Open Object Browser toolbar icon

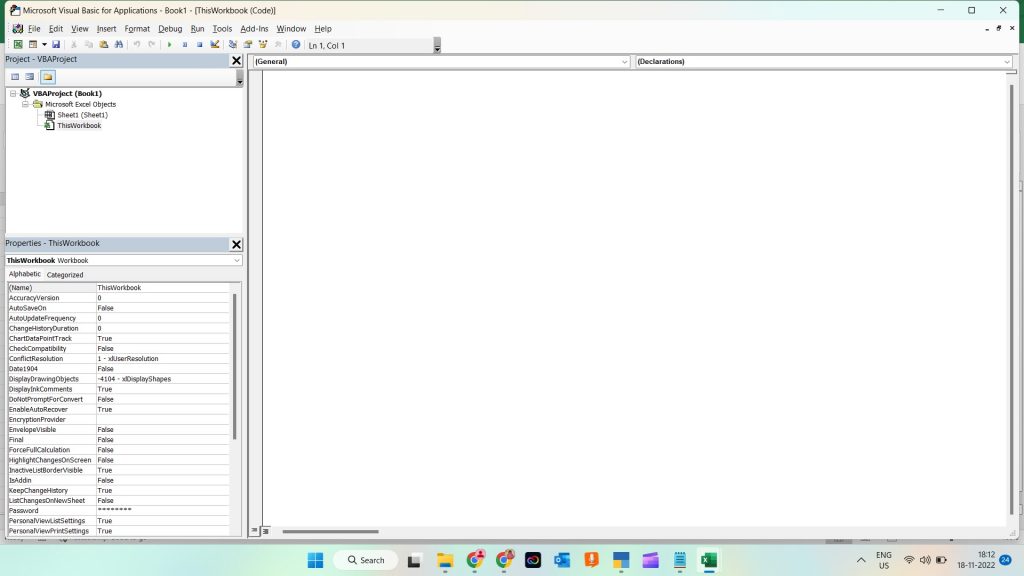263,44
